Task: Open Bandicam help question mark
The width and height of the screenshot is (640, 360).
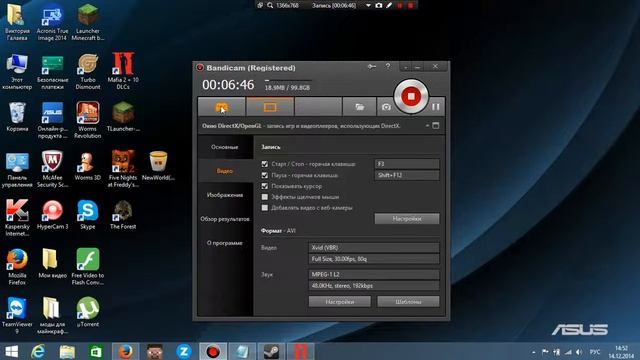Action: [388, 67]
